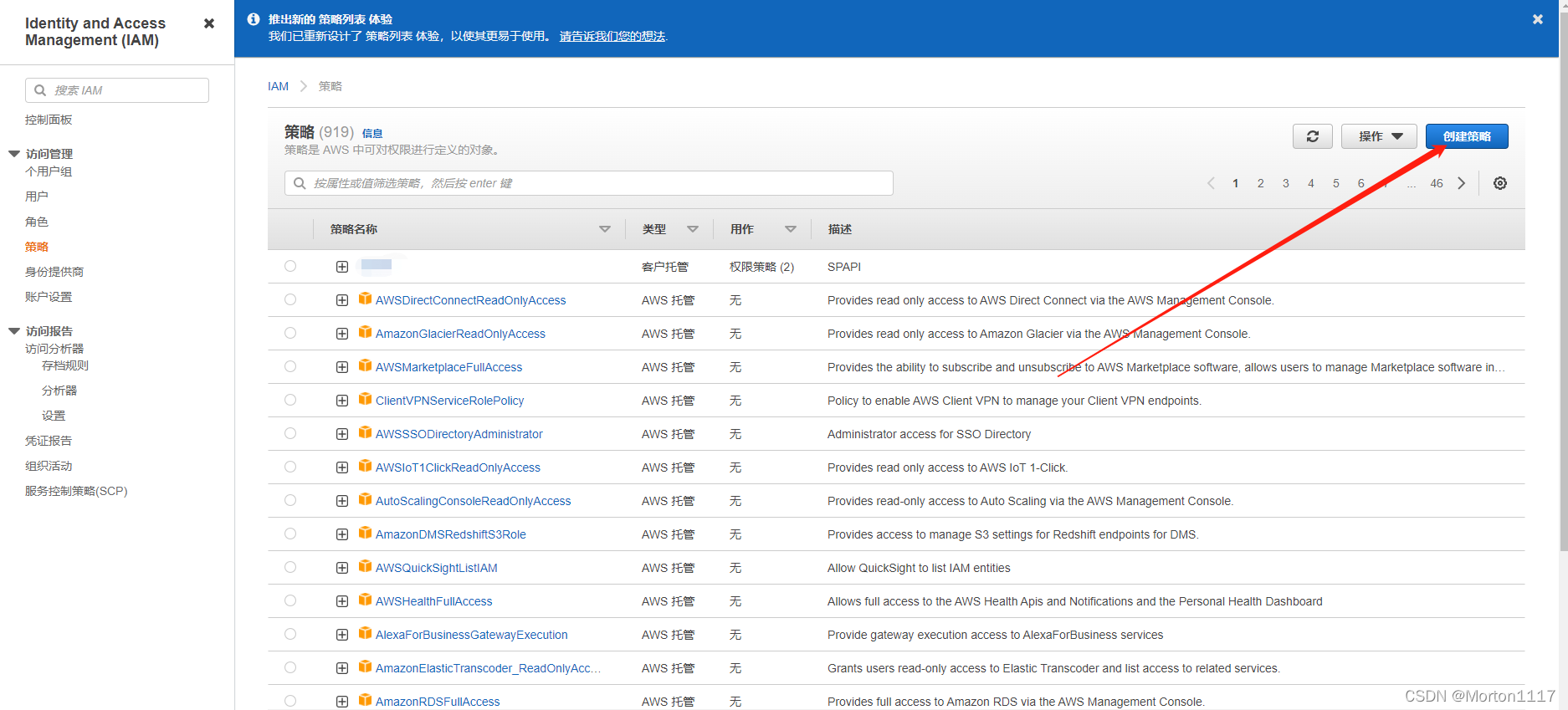Click the ClientVPNServiceRolePolicy orange policy icon
Image resolution: width=1568 pixels, height=710 pixels.
coord(365,399)
